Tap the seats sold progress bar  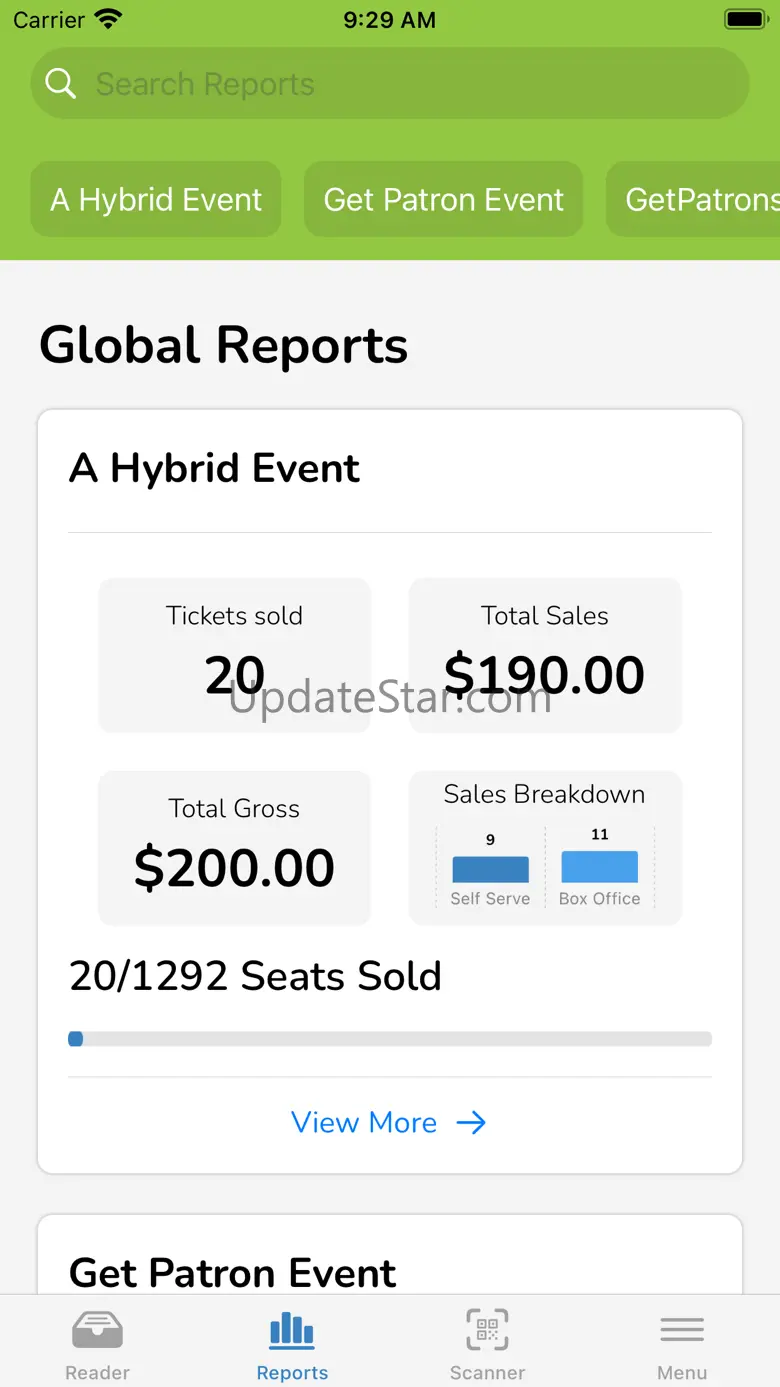point(390,1039)
